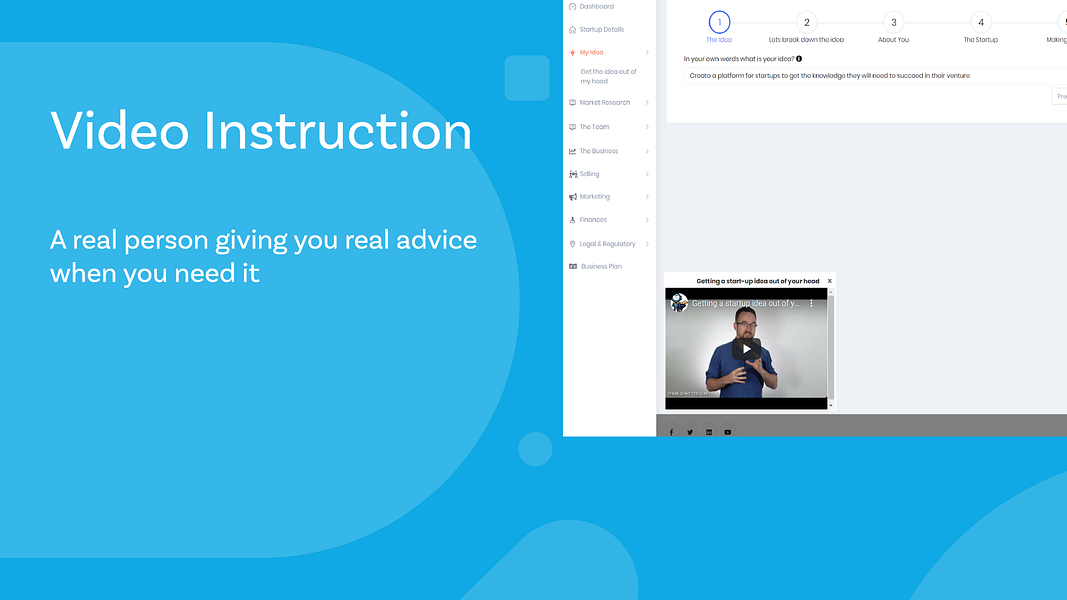Click the Dashboard gauge icon
This screenshot has width=1067, height=600.
point(572,7)
